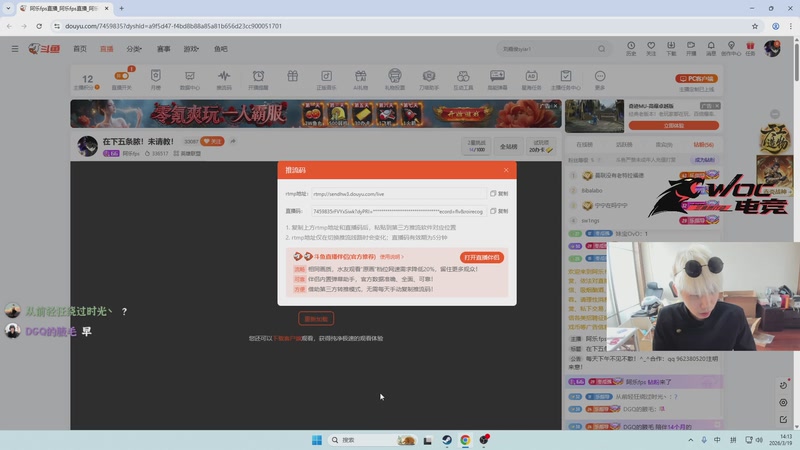This screenshot has width=800, height=450.
Task: Open Chrome from the taskbar
Action: (465, 440)
